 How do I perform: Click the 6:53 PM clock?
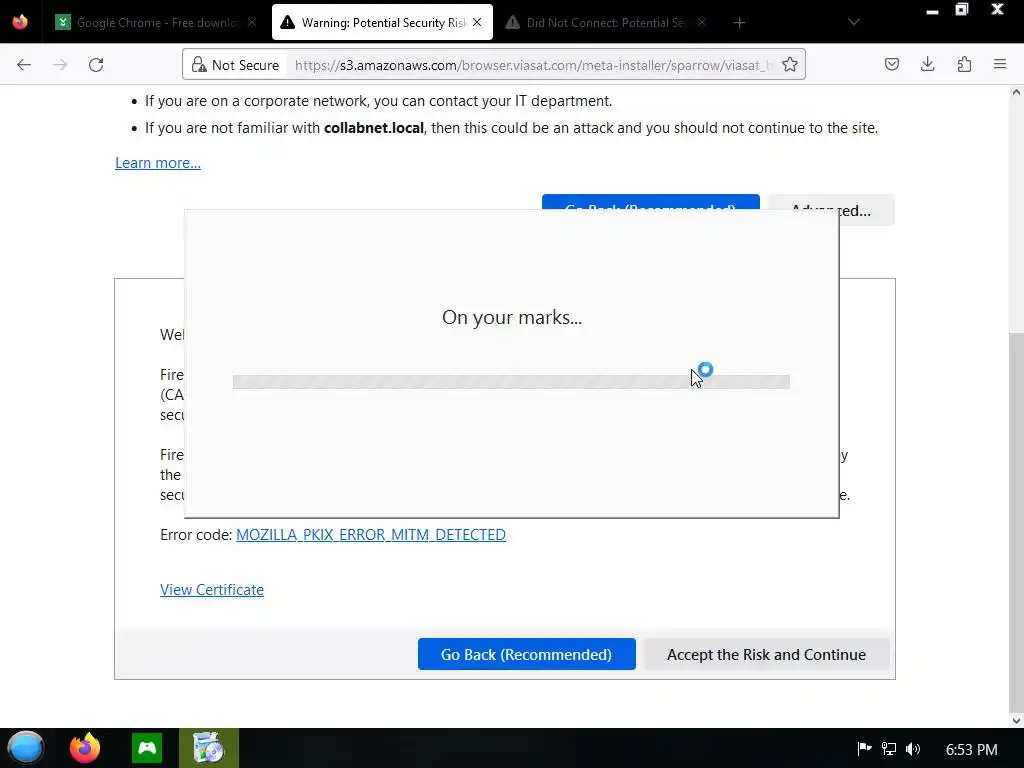[x=971, y=749]
